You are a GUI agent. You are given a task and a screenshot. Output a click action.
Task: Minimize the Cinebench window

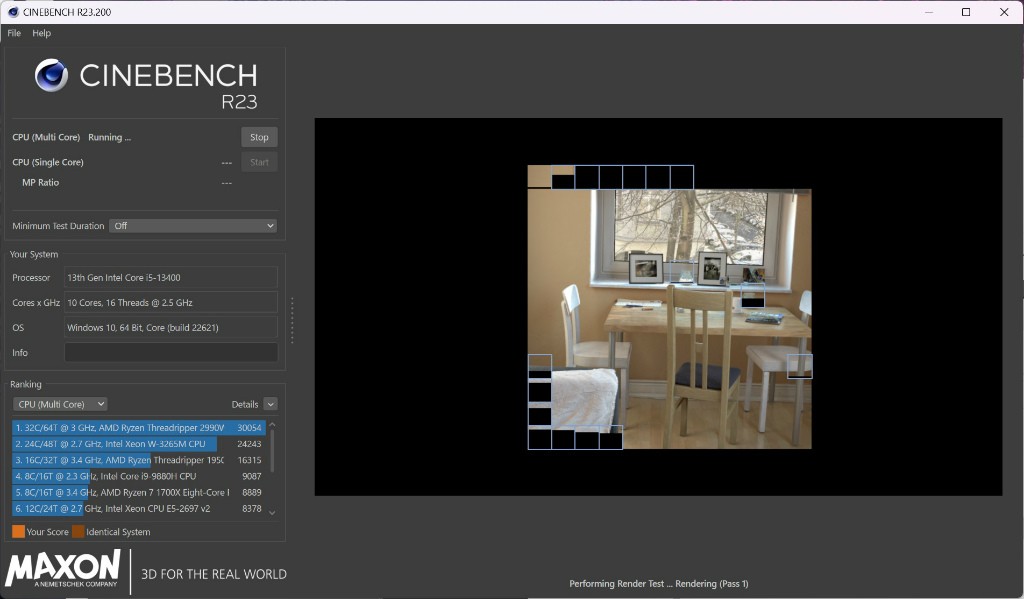pyautogui.click(x=927, y=12)
